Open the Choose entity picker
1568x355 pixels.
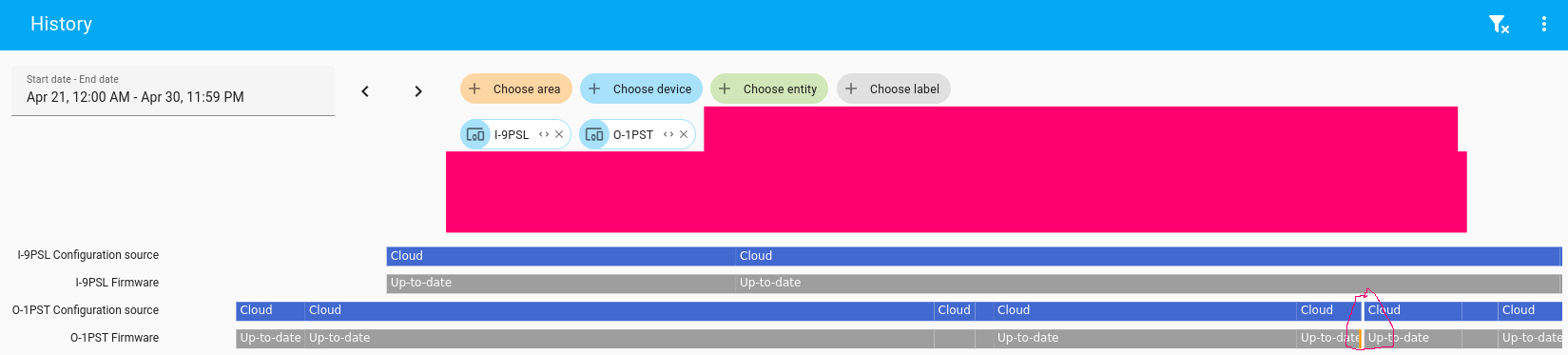[x=769, y=89]
